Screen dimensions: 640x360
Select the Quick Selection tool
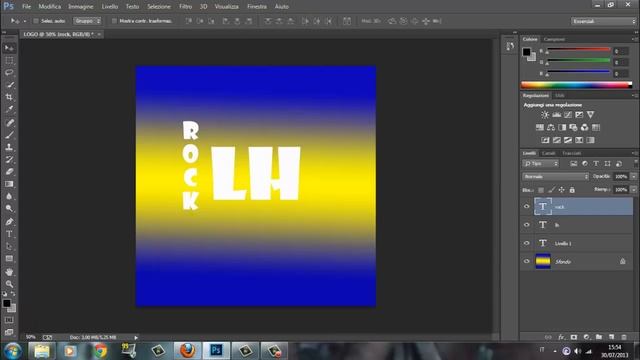coord(9,85)
